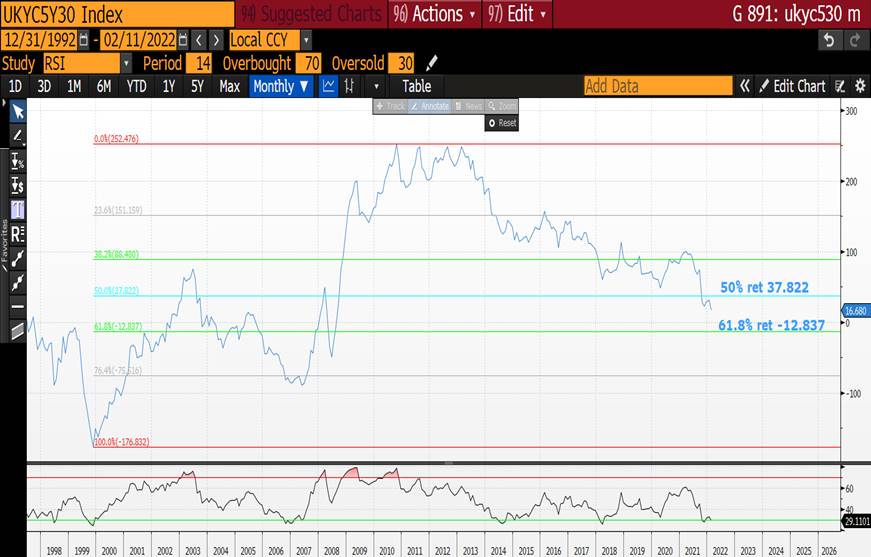The image size is (871, 557).
Task: Open chart type options dropdown arrow
Action: (376, 87)
